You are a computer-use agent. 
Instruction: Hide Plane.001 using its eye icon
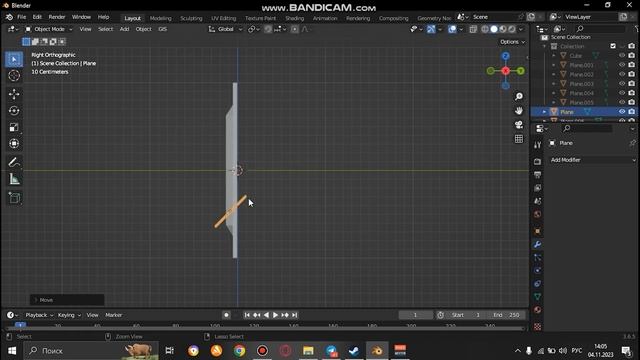(x=622, y=65)
